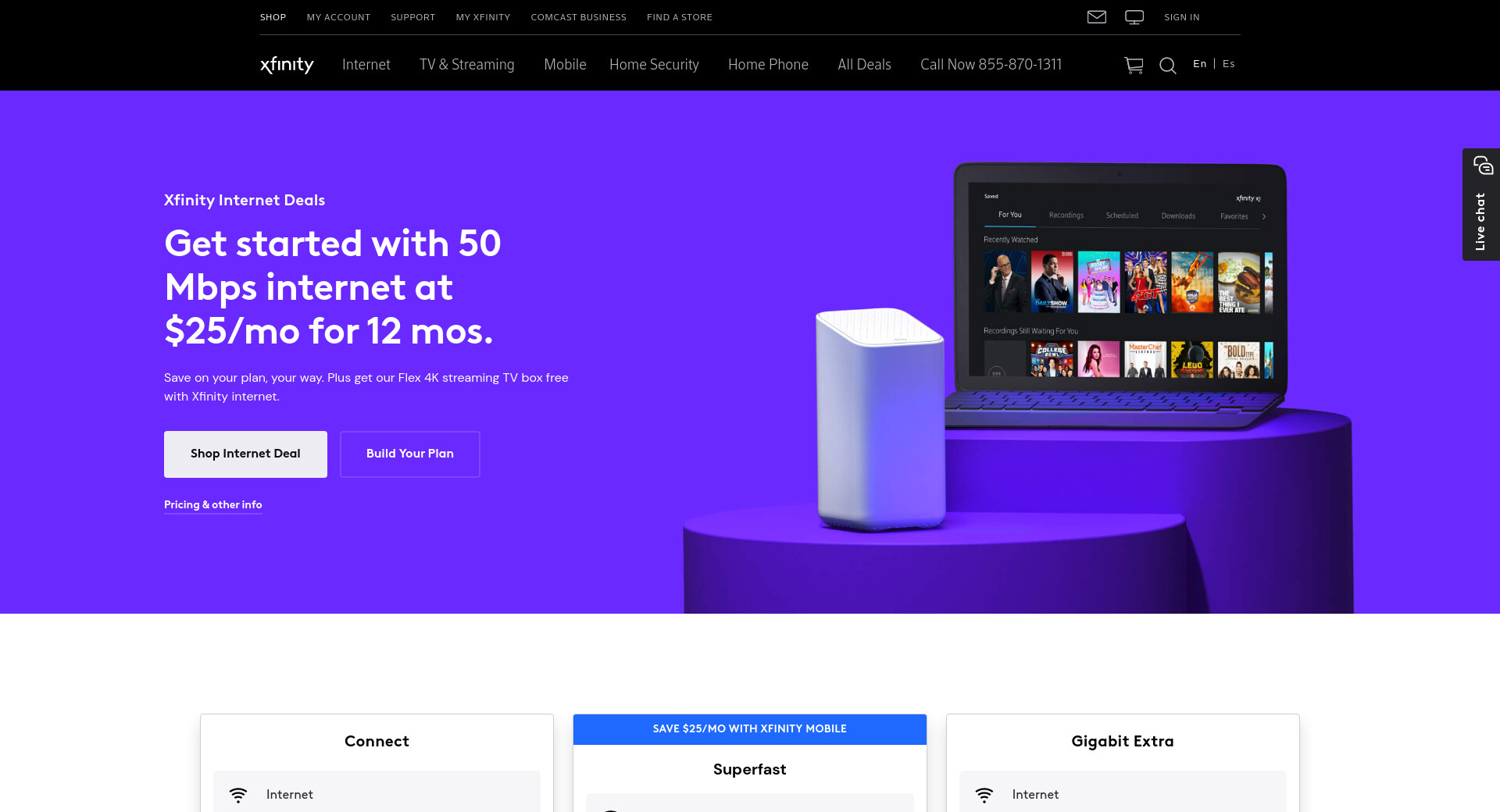Select the Mobile nav item
The width and height of the screenshot is (1500, 812).
point(565,65)
